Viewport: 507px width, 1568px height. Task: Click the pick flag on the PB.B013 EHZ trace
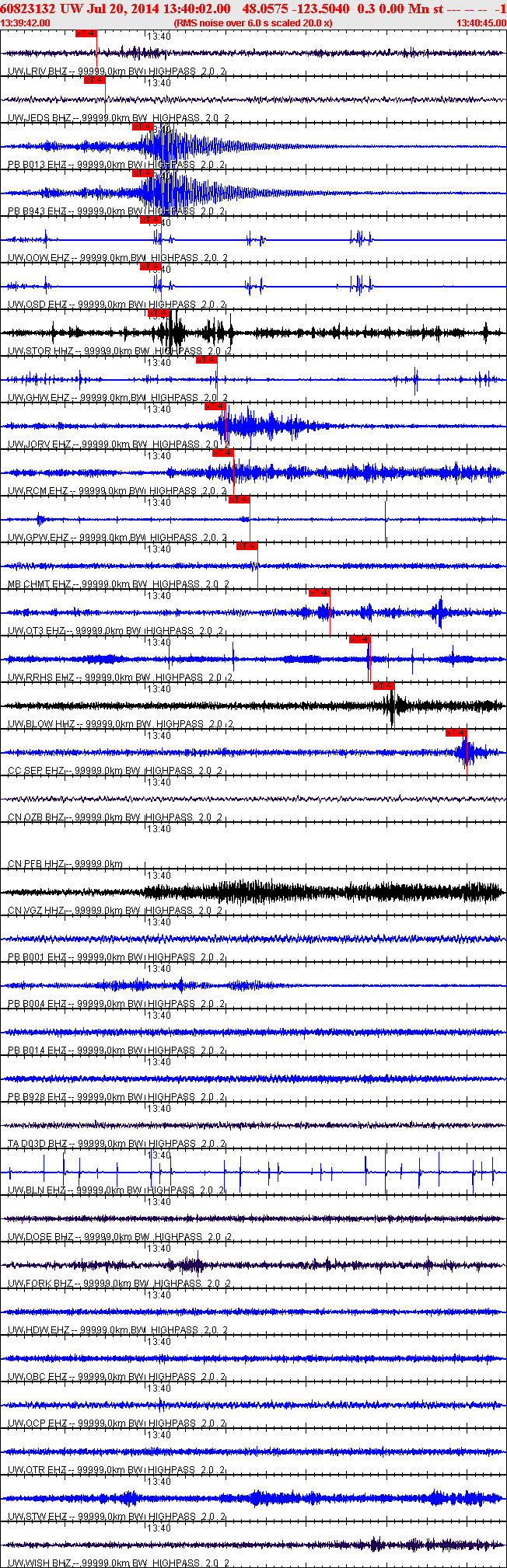pos(142,127)
